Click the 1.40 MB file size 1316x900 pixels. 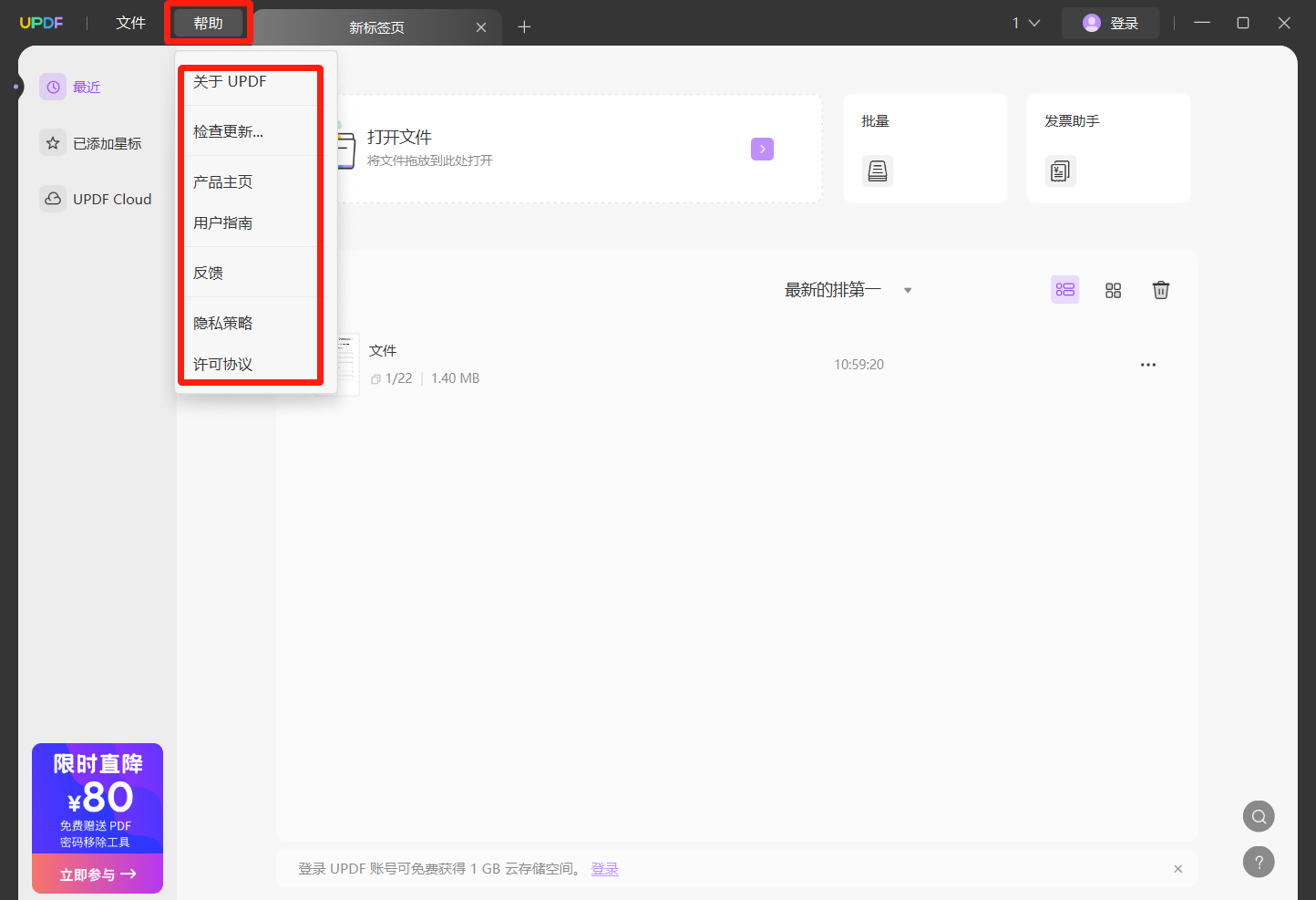point(455,378)
